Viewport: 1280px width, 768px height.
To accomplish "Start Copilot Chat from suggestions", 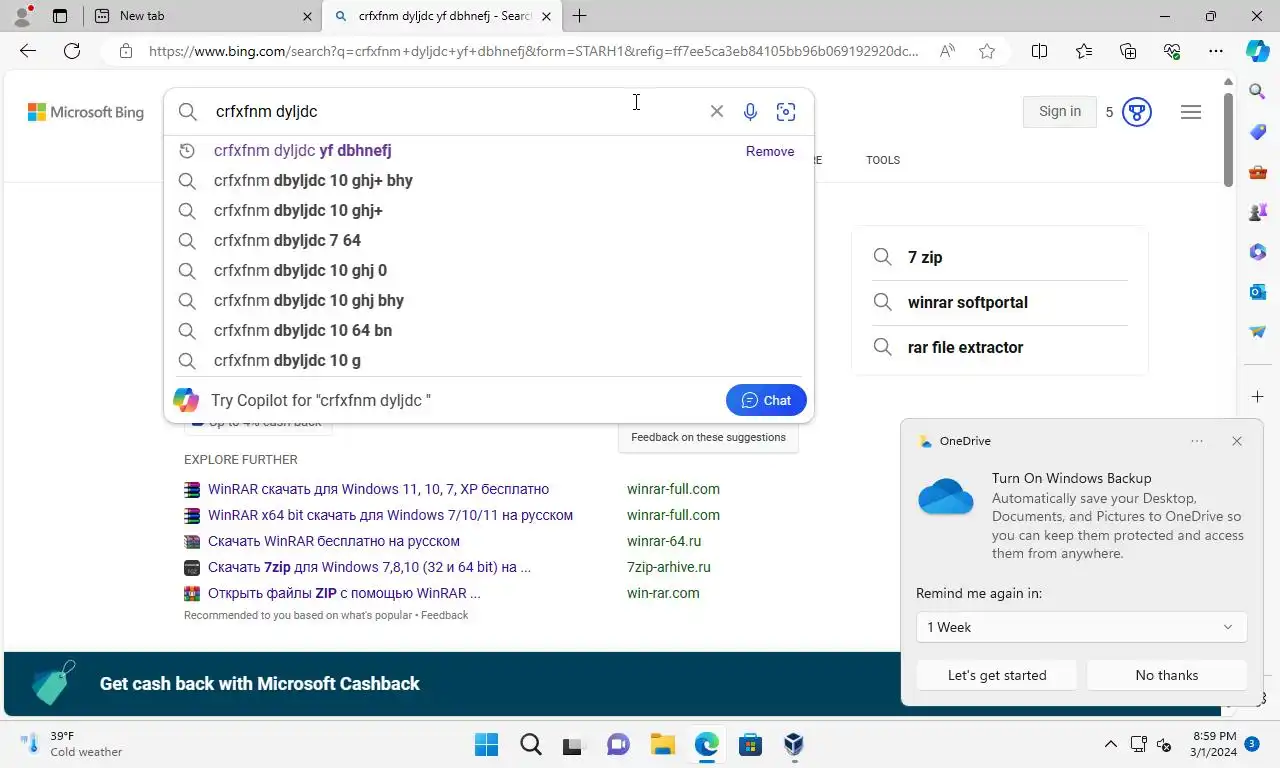I will point(766,400).
